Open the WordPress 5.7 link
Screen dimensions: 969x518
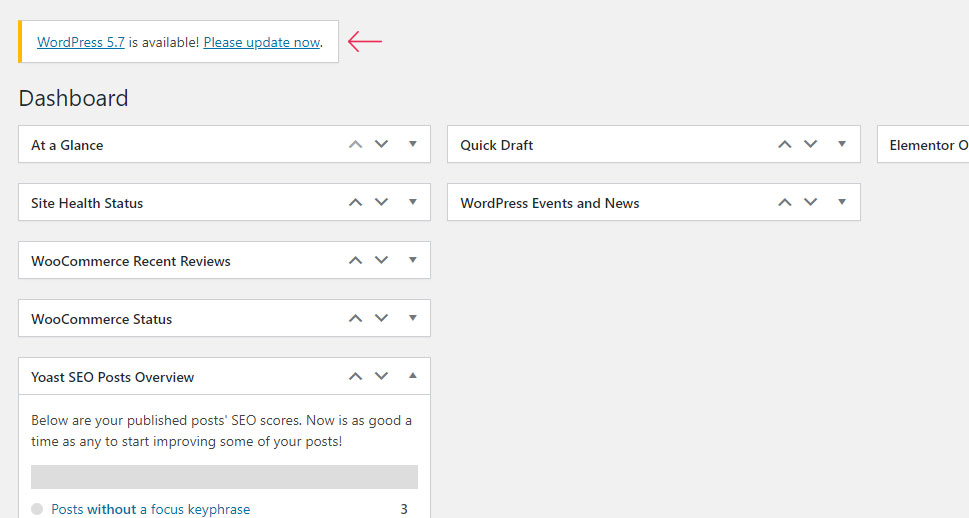pos(81,42)
